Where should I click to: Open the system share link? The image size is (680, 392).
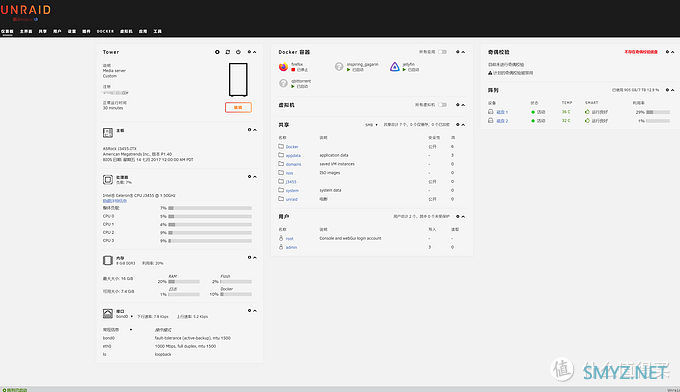(x=292, y=190)
